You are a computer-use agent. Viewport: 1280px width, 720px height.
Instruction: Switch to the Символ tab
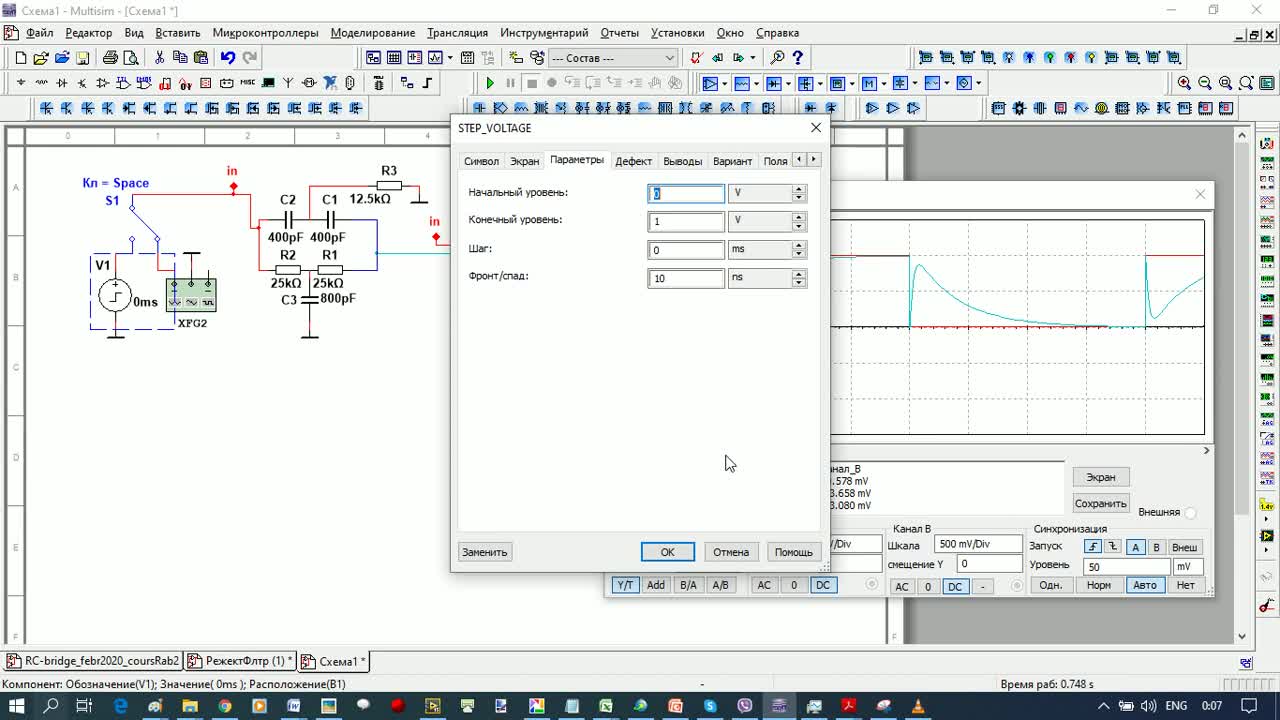pyautogui.click(x=481, y=161)
